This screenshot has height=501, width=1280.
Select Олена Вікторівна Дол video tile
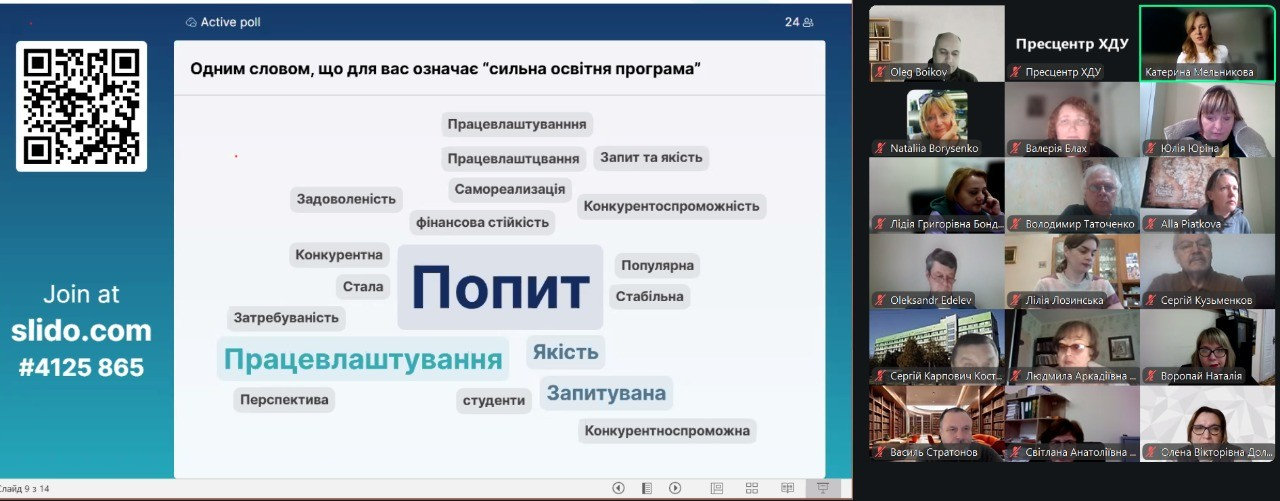(x=1208, y=423)
